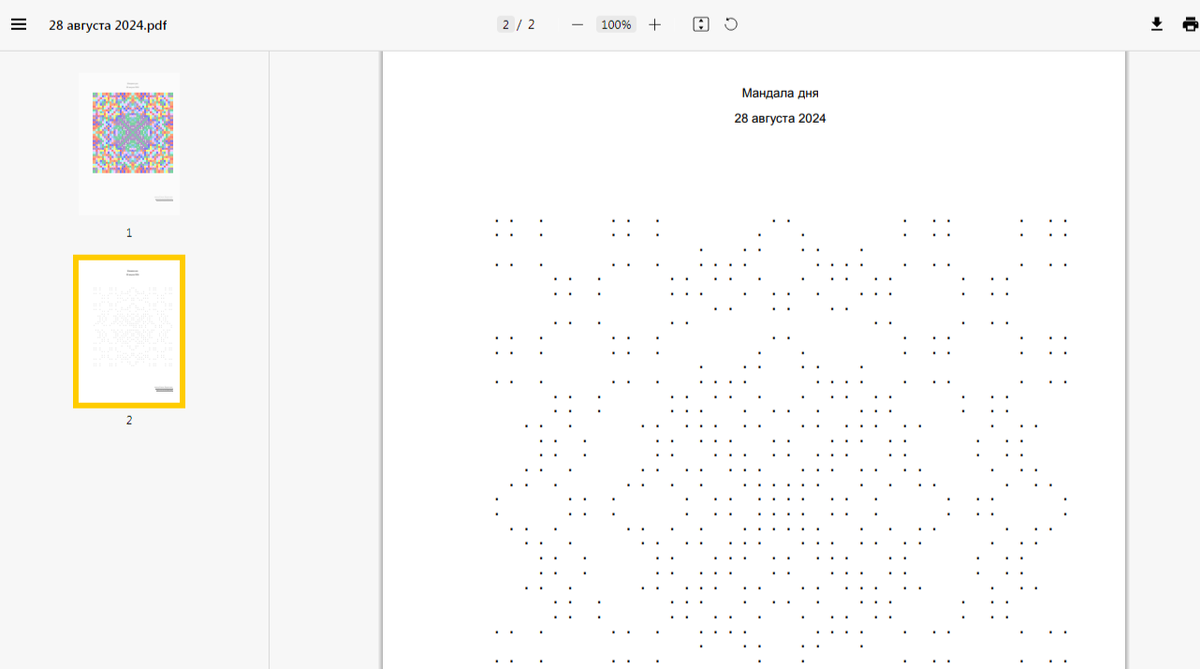Click the fit to page icon
This screenshot has width=1200, height=669.
click(701, 24)
